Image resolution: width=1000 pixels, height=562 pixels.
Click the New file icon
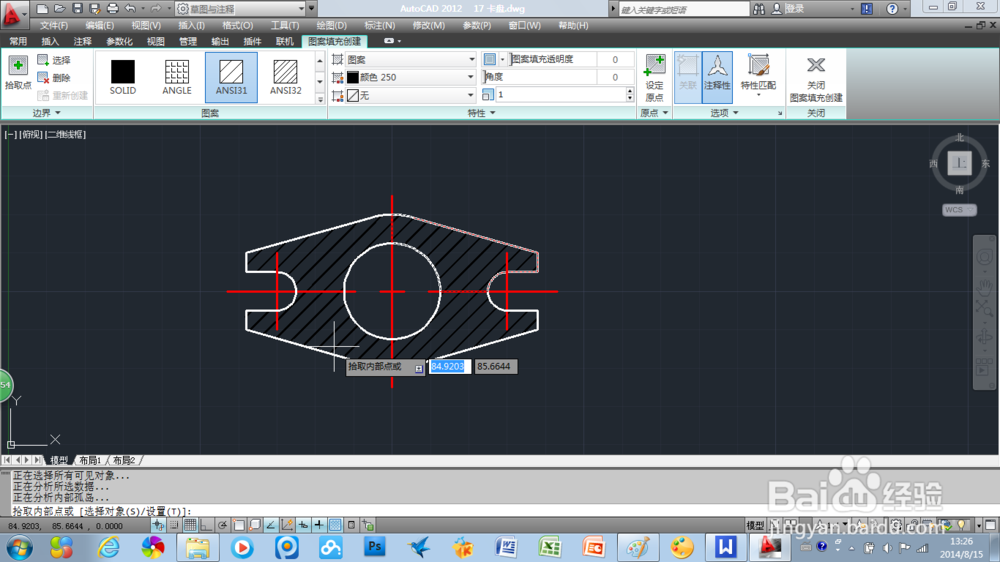click(42, 8)
